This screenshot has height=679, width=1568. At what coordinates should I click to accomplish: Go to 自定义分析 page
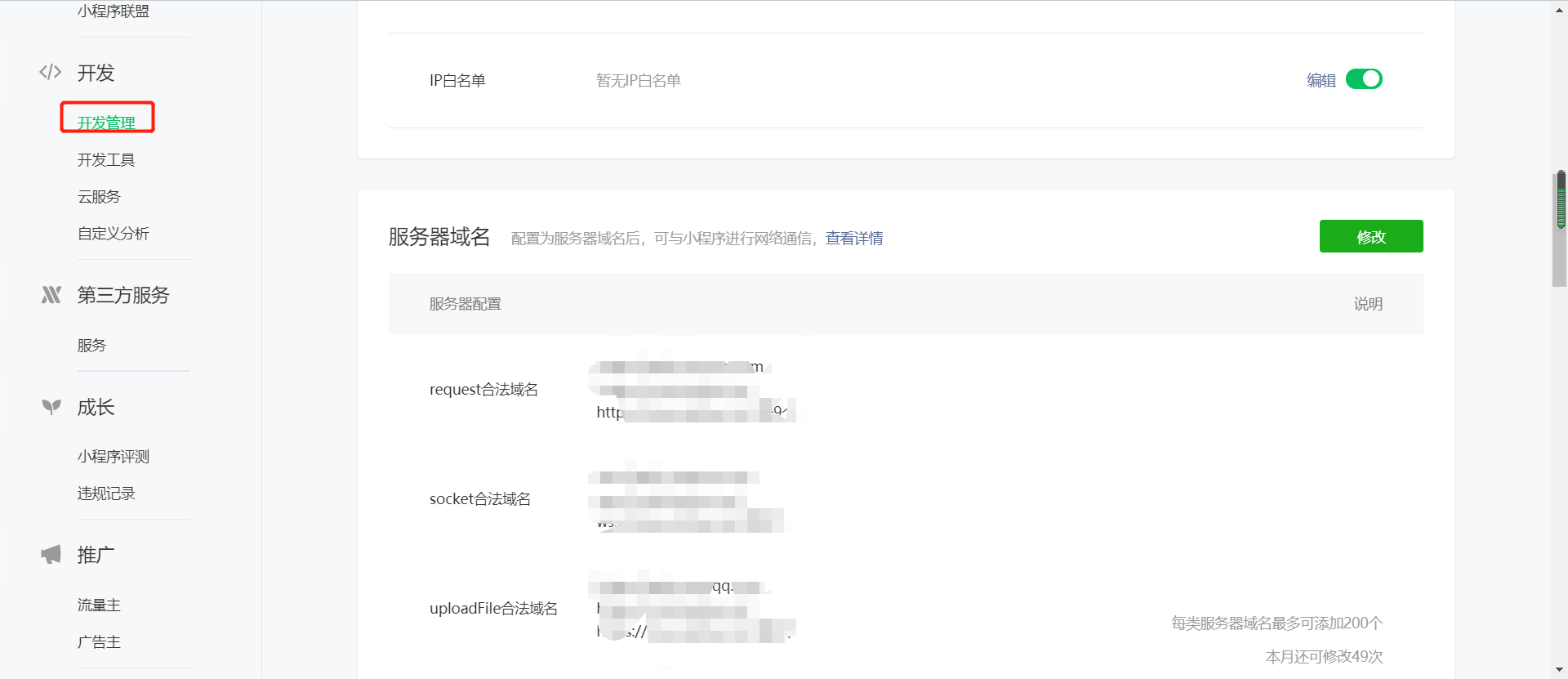pos(114,234)
